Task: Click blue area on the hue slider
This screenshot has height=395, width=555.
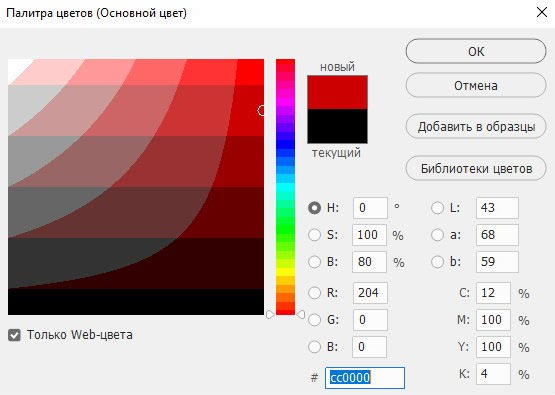Action: click(x=285, y=144)
